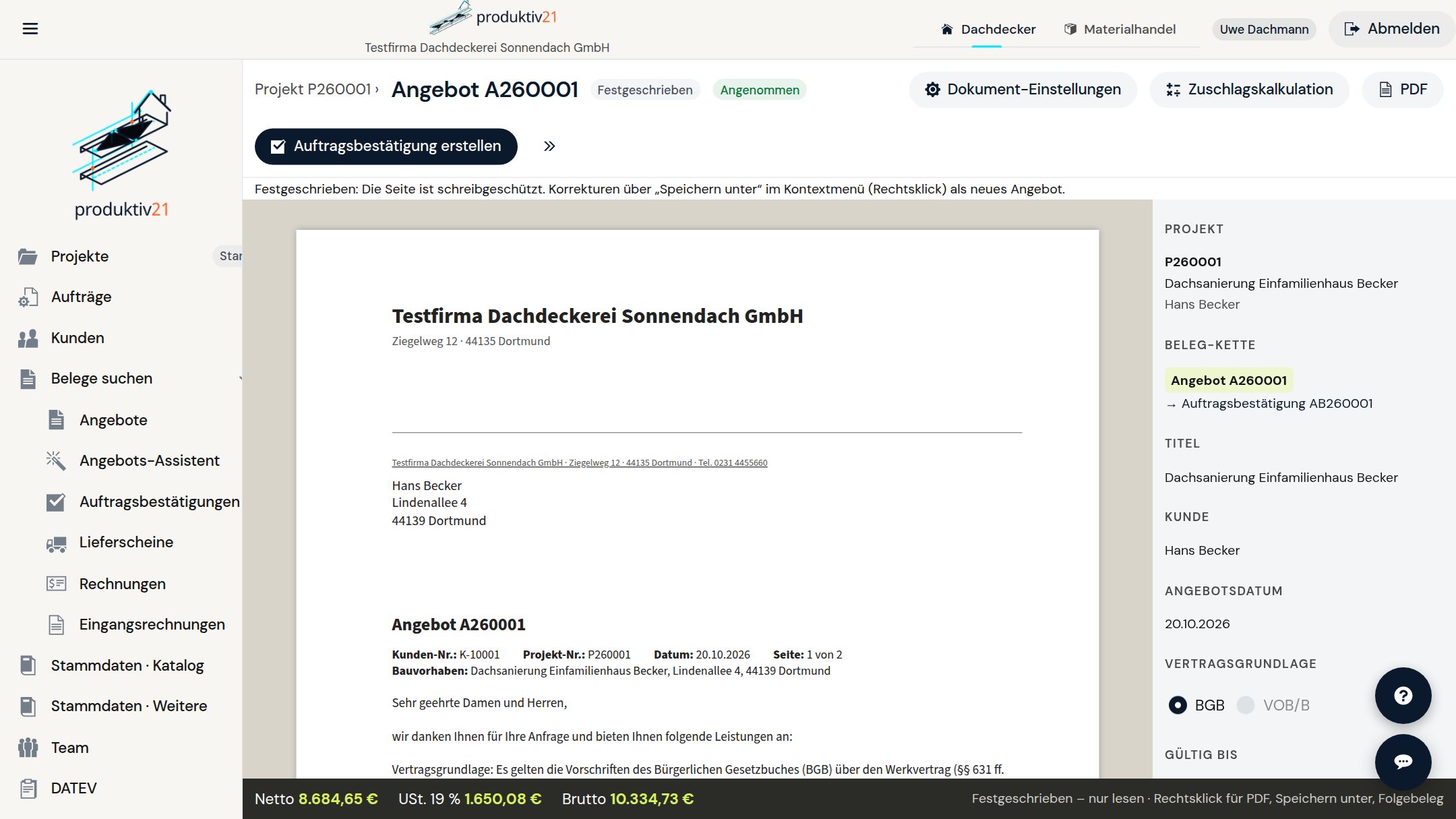Click the Festgeschrieben status badge
This screenshot has width=1456, height=819.
coord(645,90)
